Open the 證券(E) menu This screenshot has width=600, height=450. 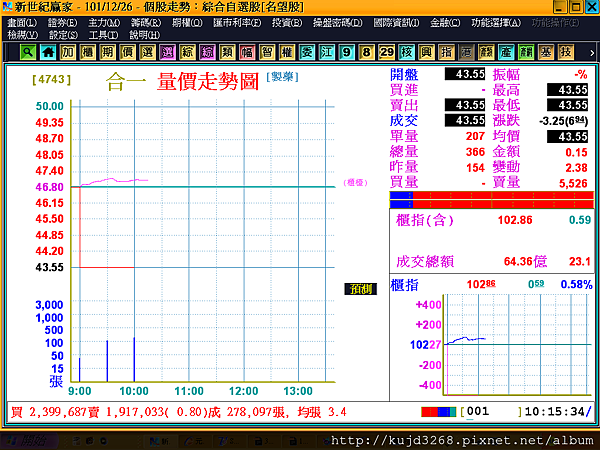62,23
